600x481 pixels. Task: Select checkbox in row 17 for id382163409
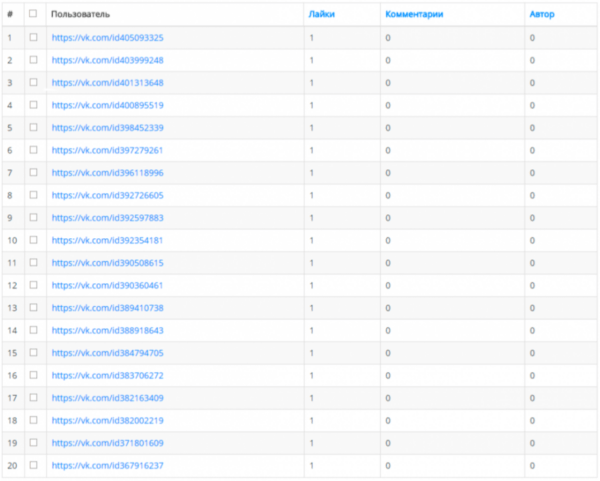tap(33, 398)
